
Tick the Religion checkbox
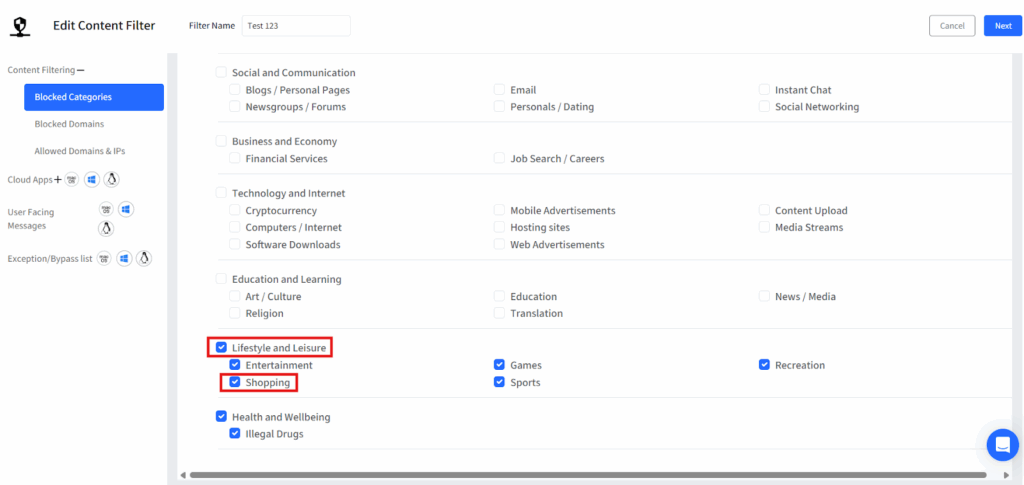234,313
